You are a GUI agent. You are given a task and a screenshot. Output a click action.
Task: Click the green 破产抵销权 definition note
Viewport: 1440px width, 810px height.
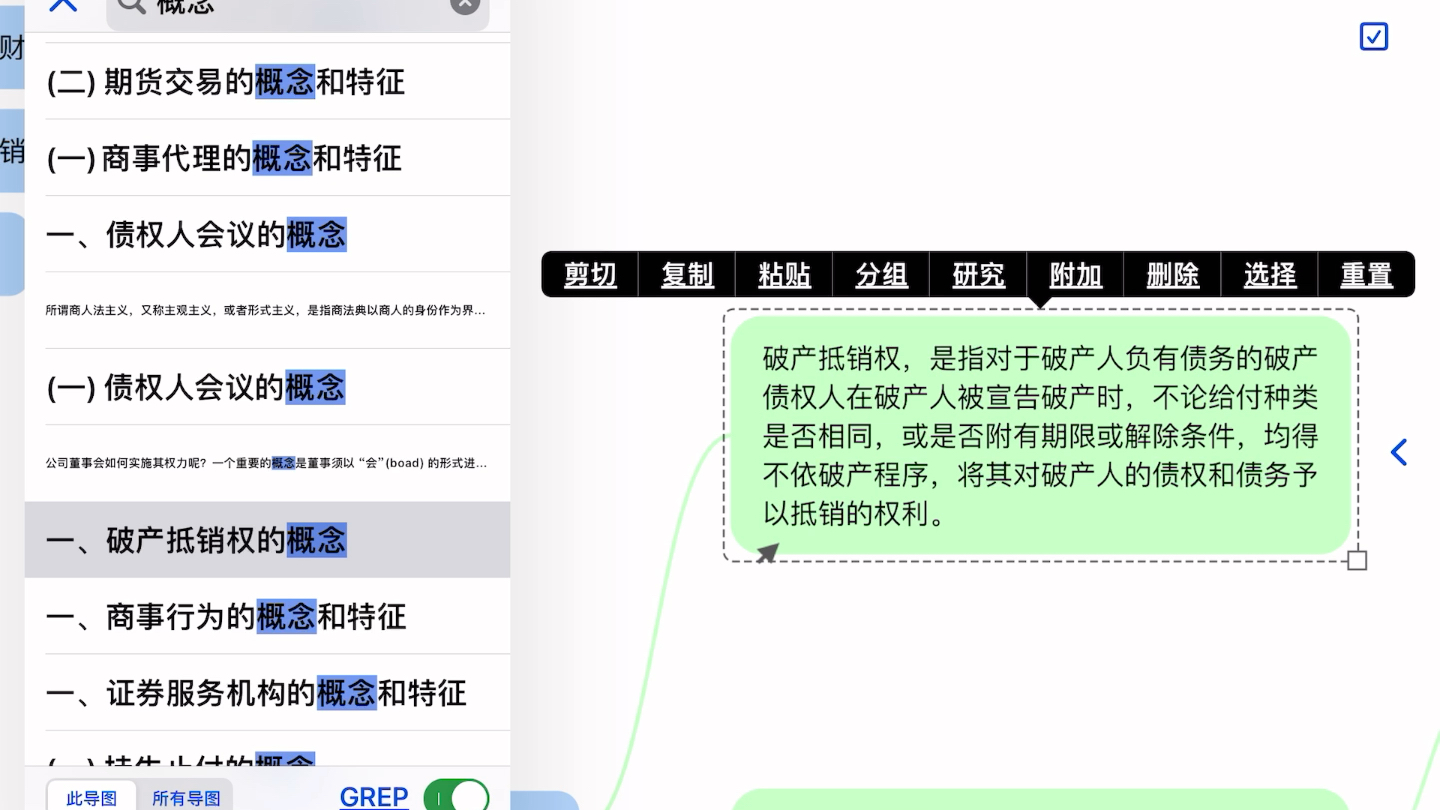coord(1040,435)
